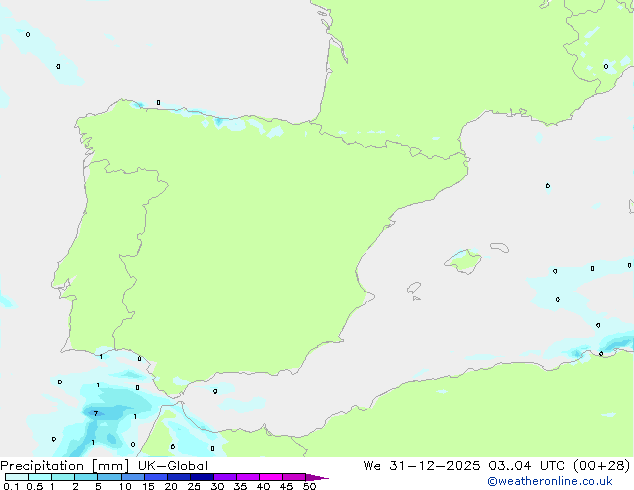Select the 10–15 mm legend swatch
The height and width of the screenshot is (490, 634).
pyautogui.click(x=133, y=477)
